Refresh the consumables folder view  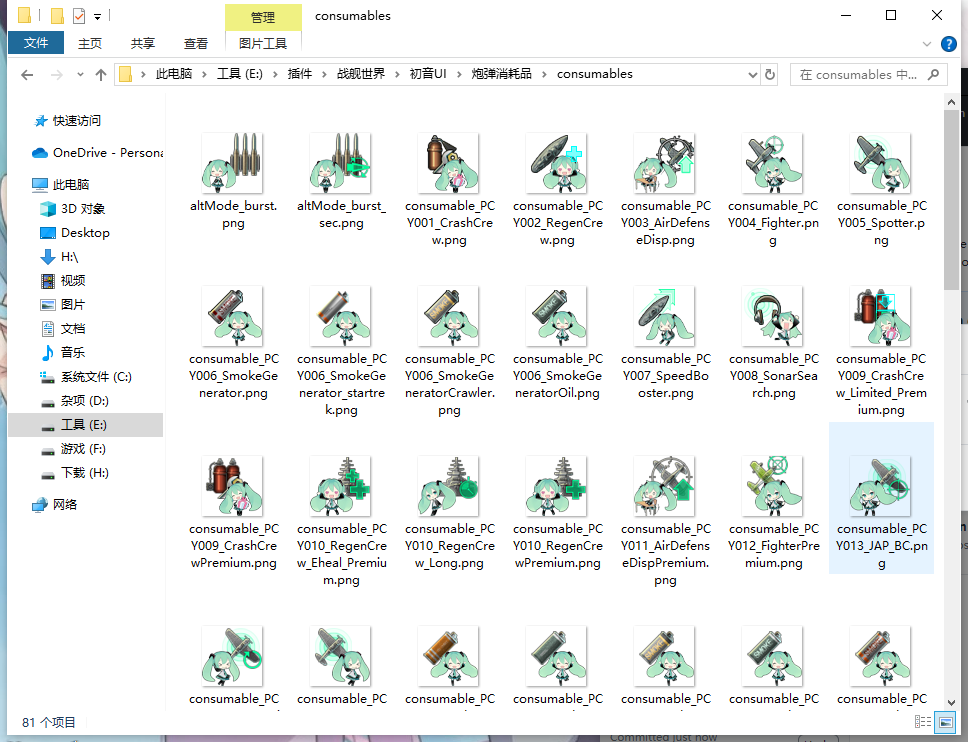[770, 75]
